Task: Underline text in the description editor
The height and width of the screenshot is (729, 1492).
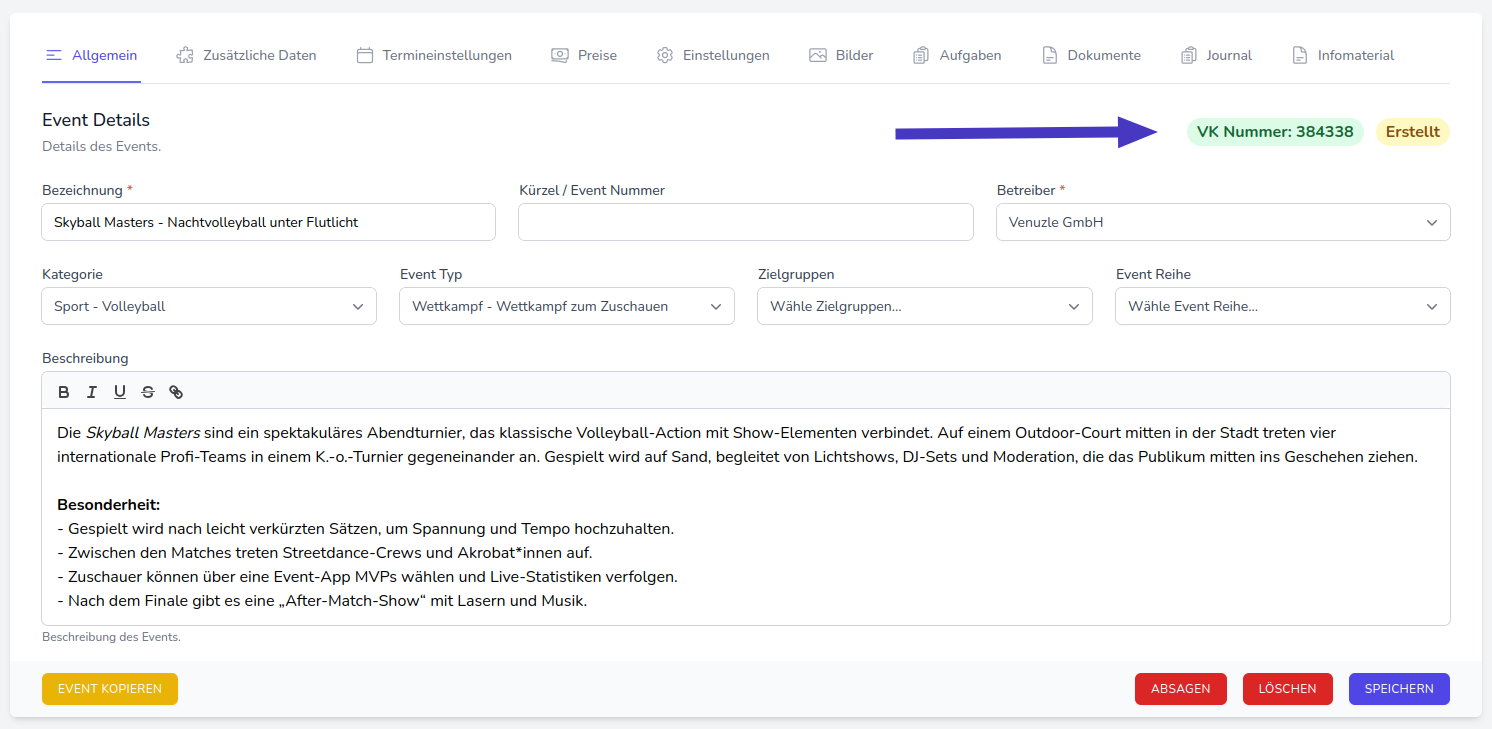Action: click(120, 392)
